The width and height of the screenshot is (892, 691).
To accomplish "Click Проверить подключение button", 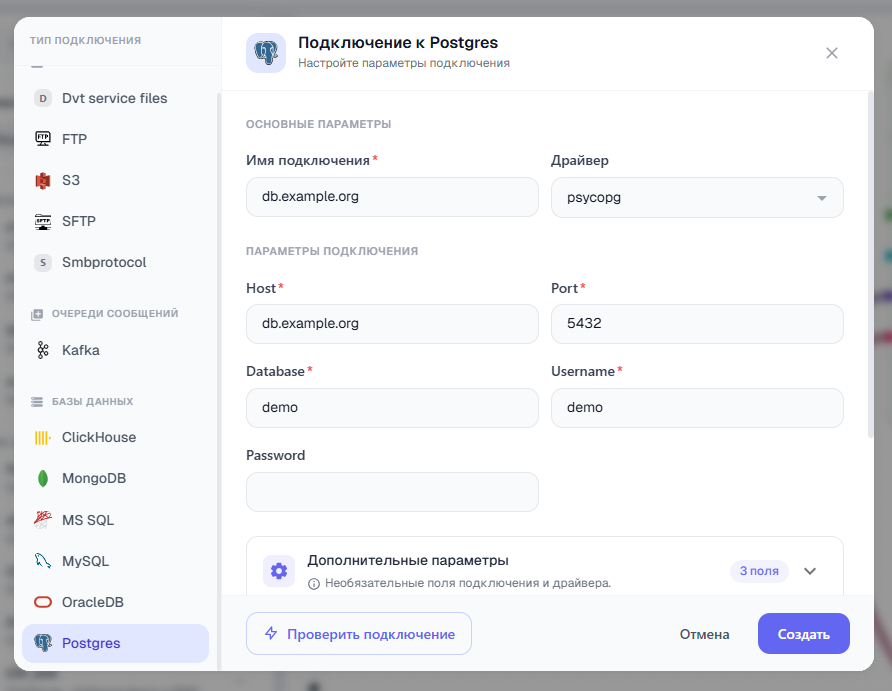I will click(x=359, y=634).
